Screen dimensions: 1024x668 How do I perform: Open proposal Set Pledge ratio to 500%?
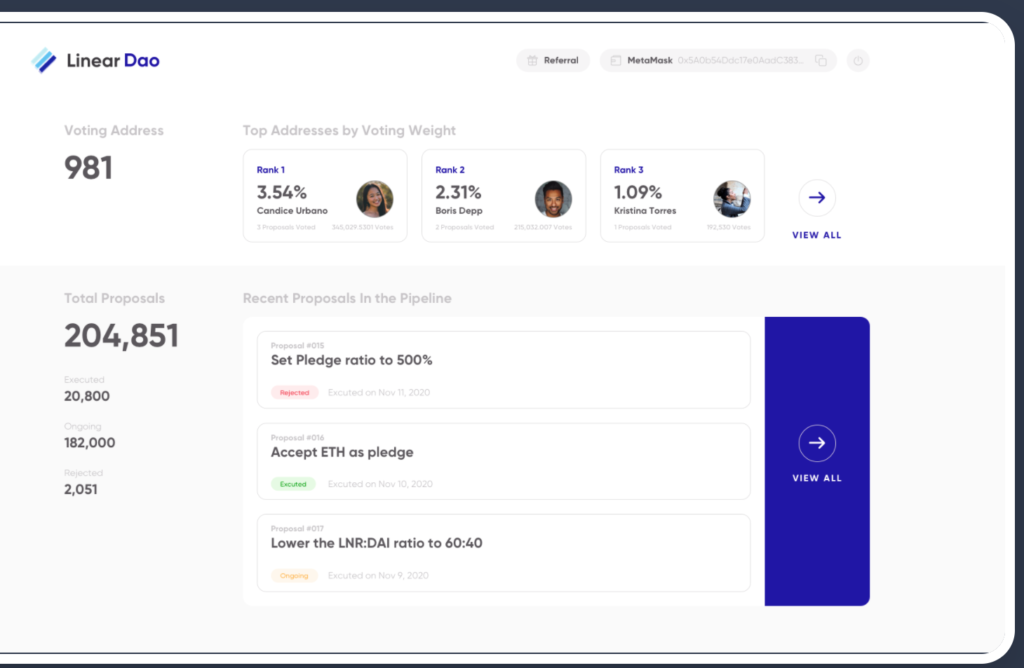coord(504,370)
